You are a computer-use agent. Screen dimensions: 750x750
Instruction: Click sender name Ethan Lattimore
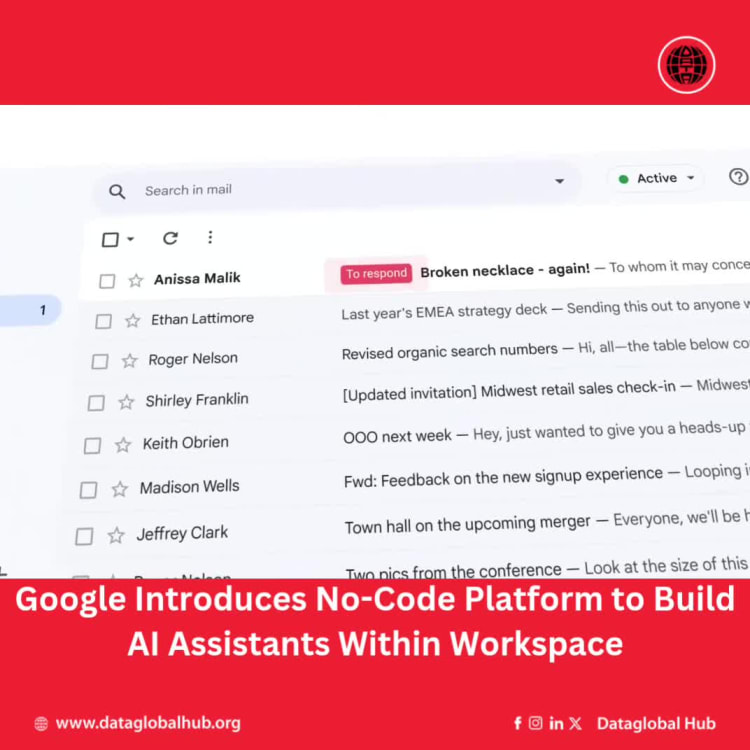[202, 319]
